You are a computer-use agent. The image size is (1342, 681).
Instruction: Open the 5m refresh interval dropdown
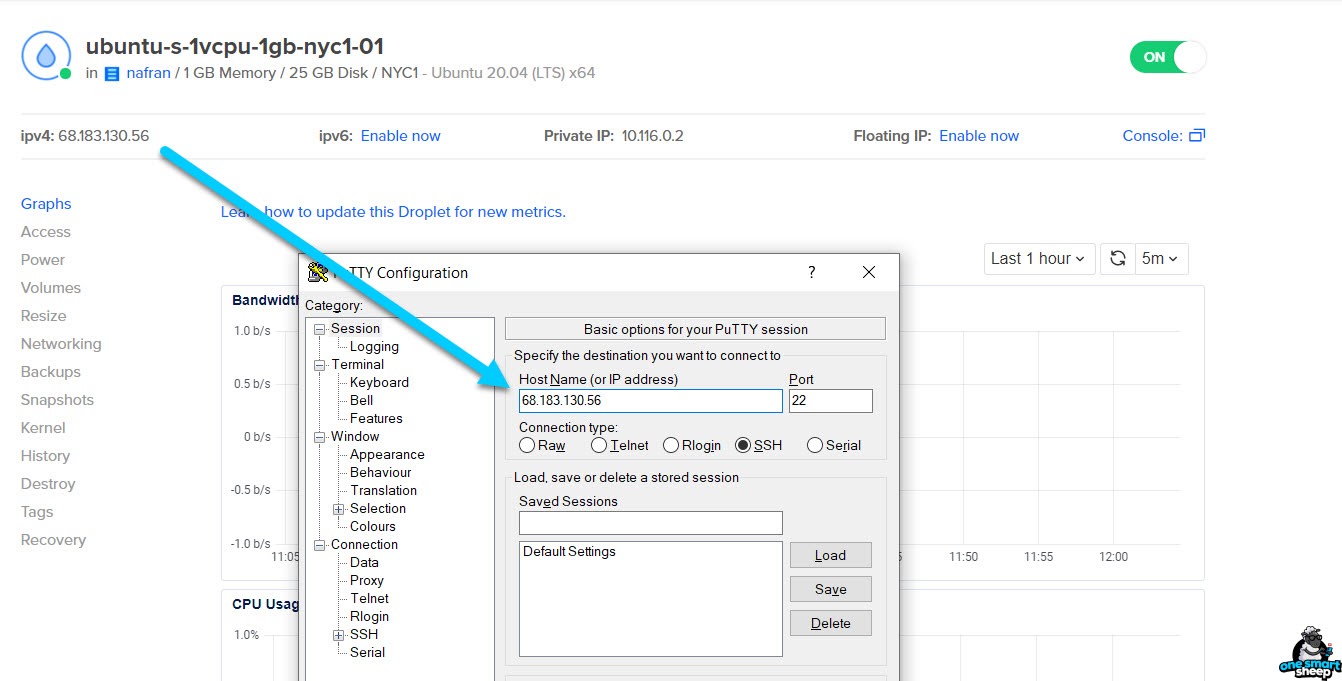coord(1161,259)
